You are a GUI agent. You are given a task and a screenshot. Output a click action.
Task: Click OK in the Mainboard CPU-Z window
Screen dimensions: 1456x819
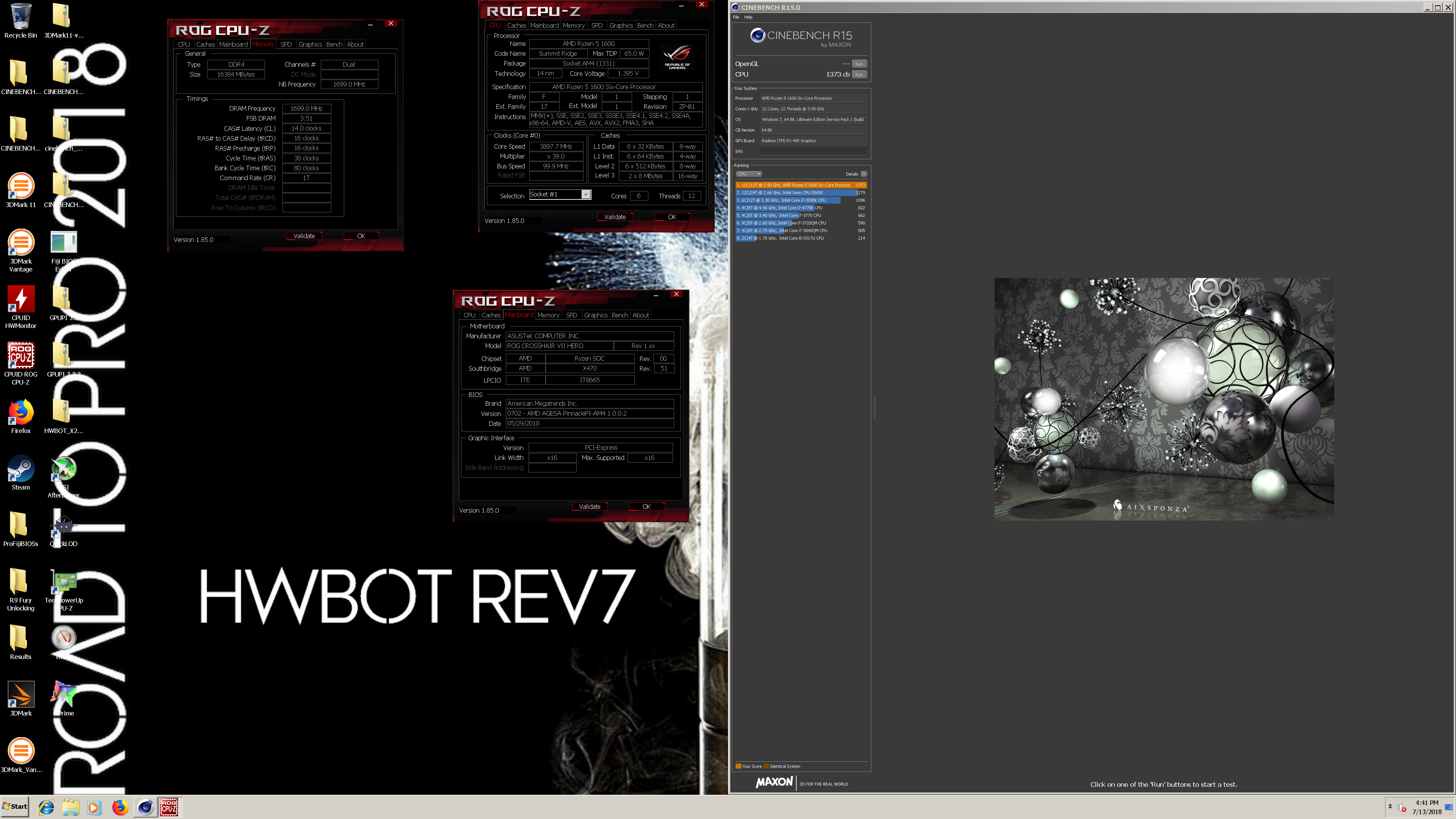point(646,507)
